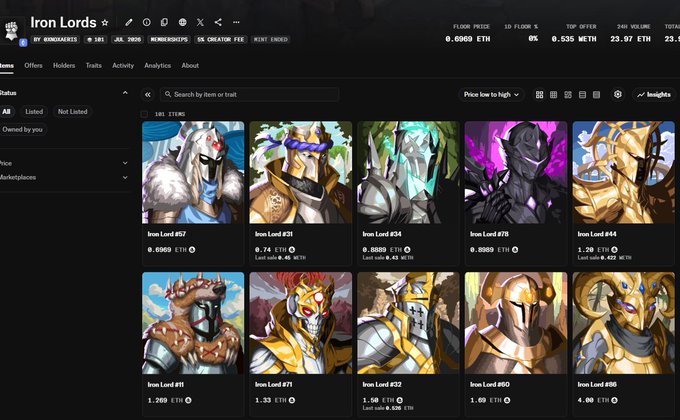Viewport: 680px width, 420px height.
Task: Click the BY 0XNOXAERIS creator badge
Action: [55, 39]
